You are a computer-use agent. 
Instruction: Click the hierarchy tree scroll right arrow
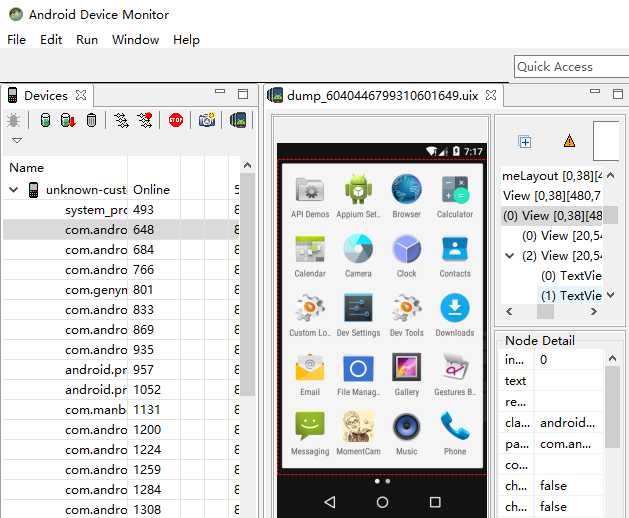[x=594, y=311]
